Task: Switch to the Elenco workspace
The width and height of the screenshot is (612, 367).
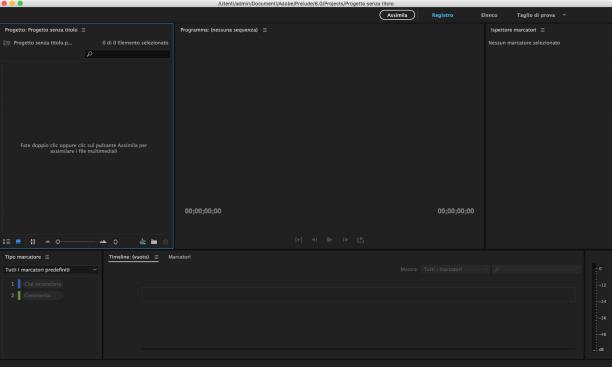Action: pyautogui.click(x=489, y=15)
